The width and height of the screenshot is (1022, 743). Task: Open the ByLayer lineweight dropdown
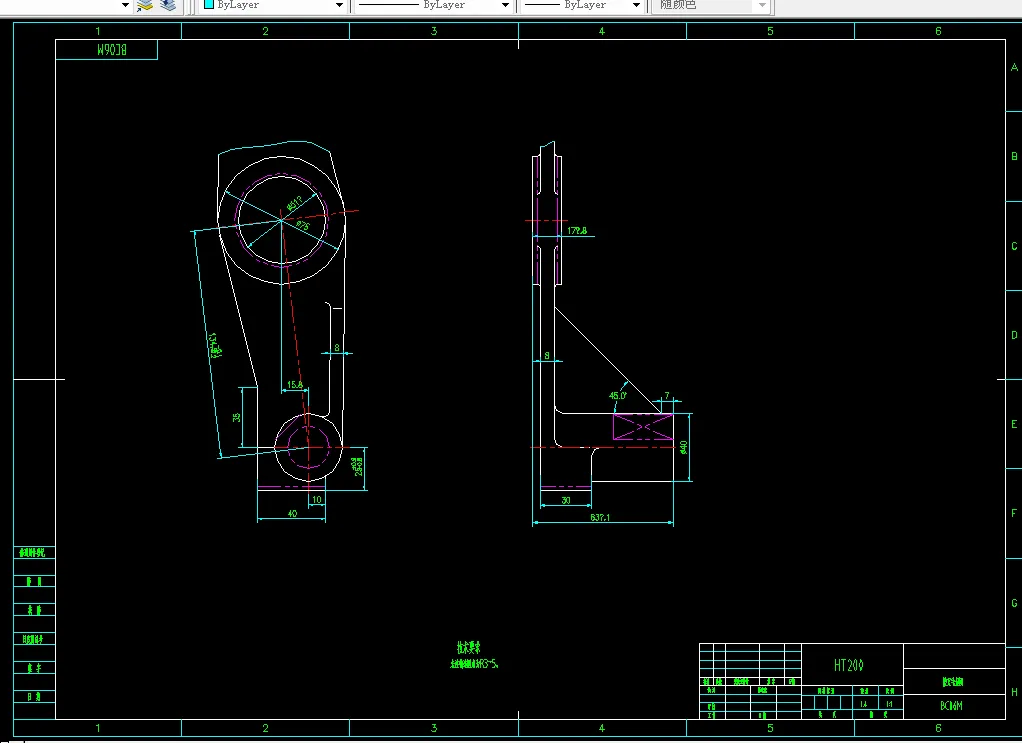coord(636,5)
